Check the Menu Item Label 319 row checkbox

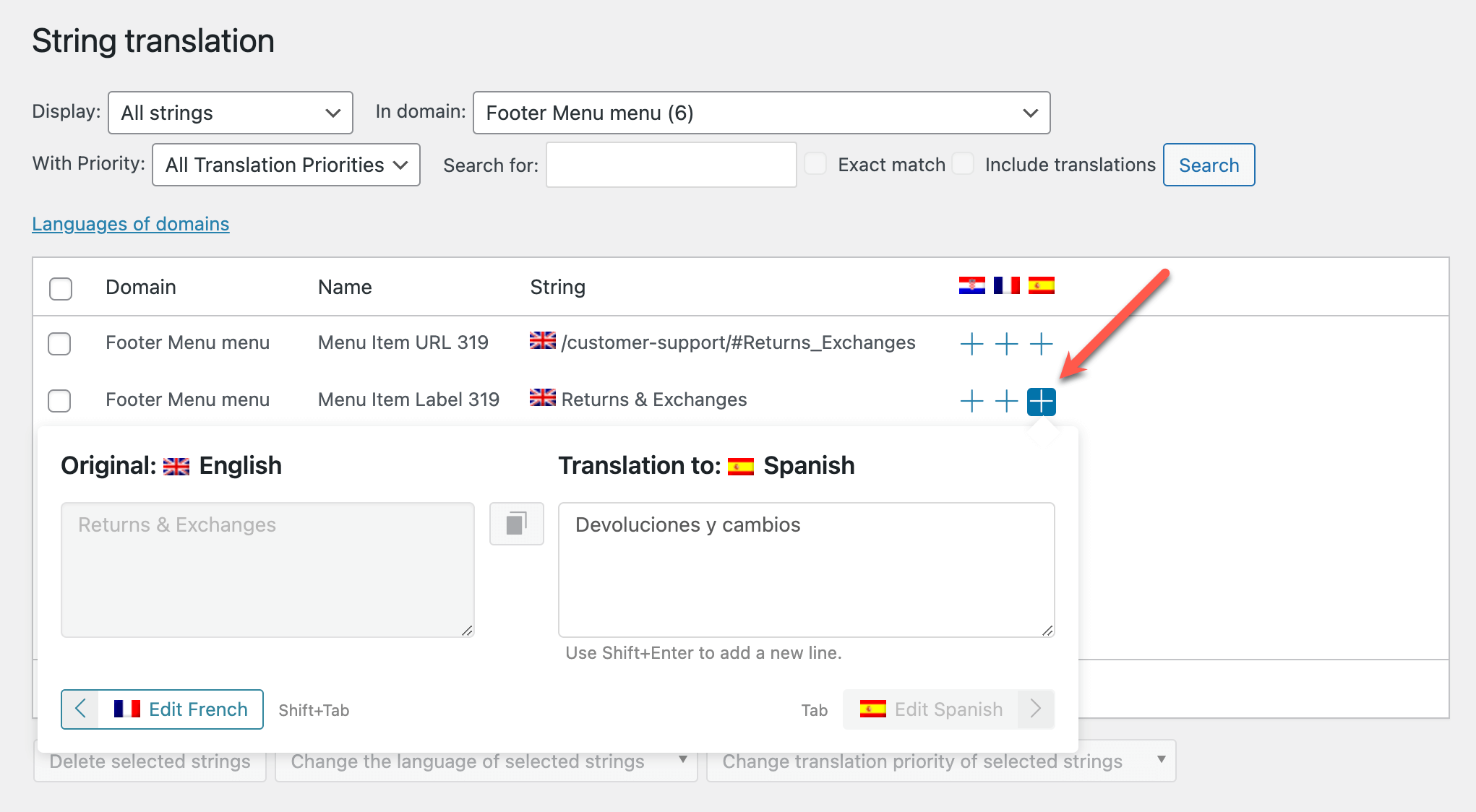[x=59, y=401]
